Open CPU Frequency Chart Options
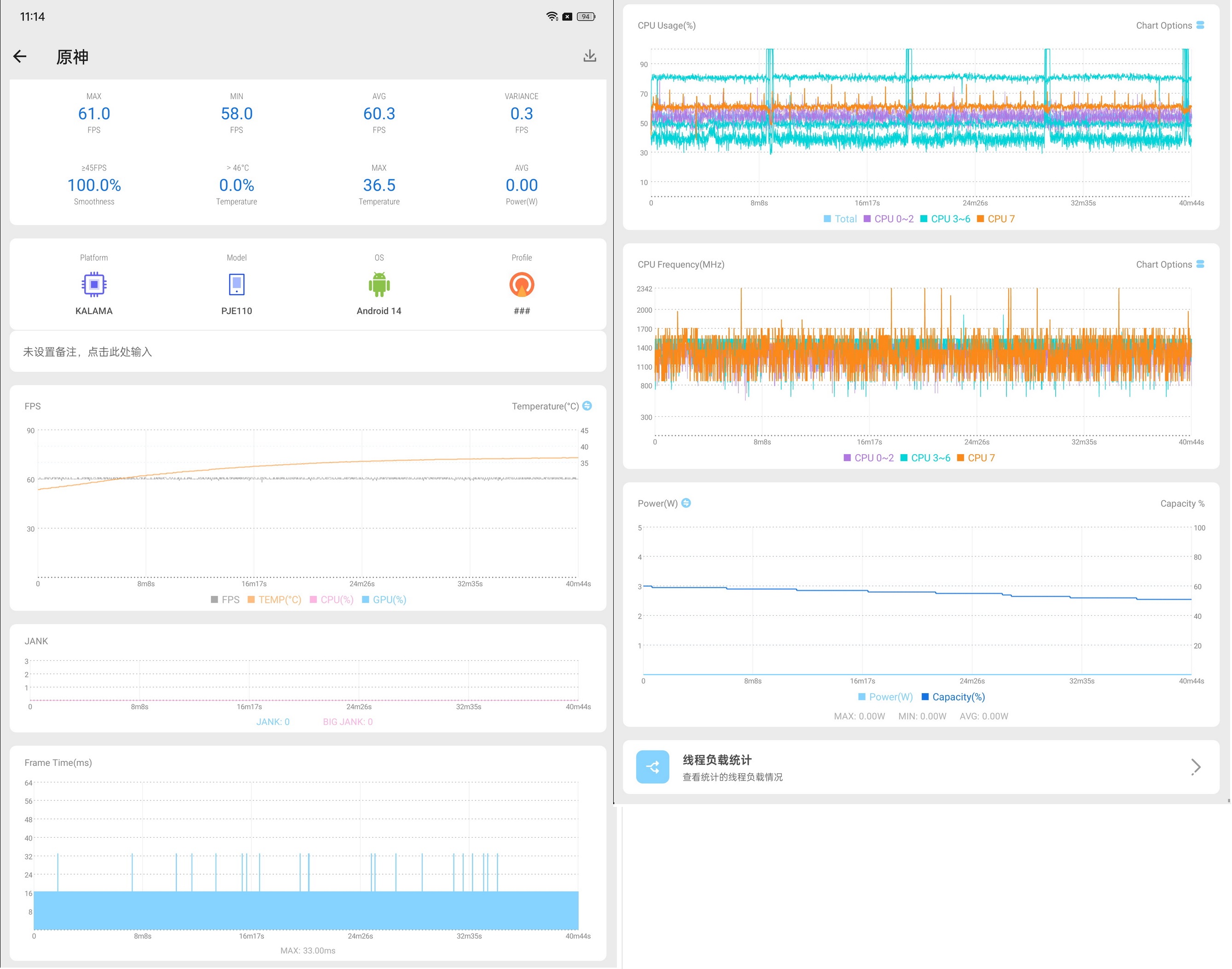 (x=1169, y=264)
